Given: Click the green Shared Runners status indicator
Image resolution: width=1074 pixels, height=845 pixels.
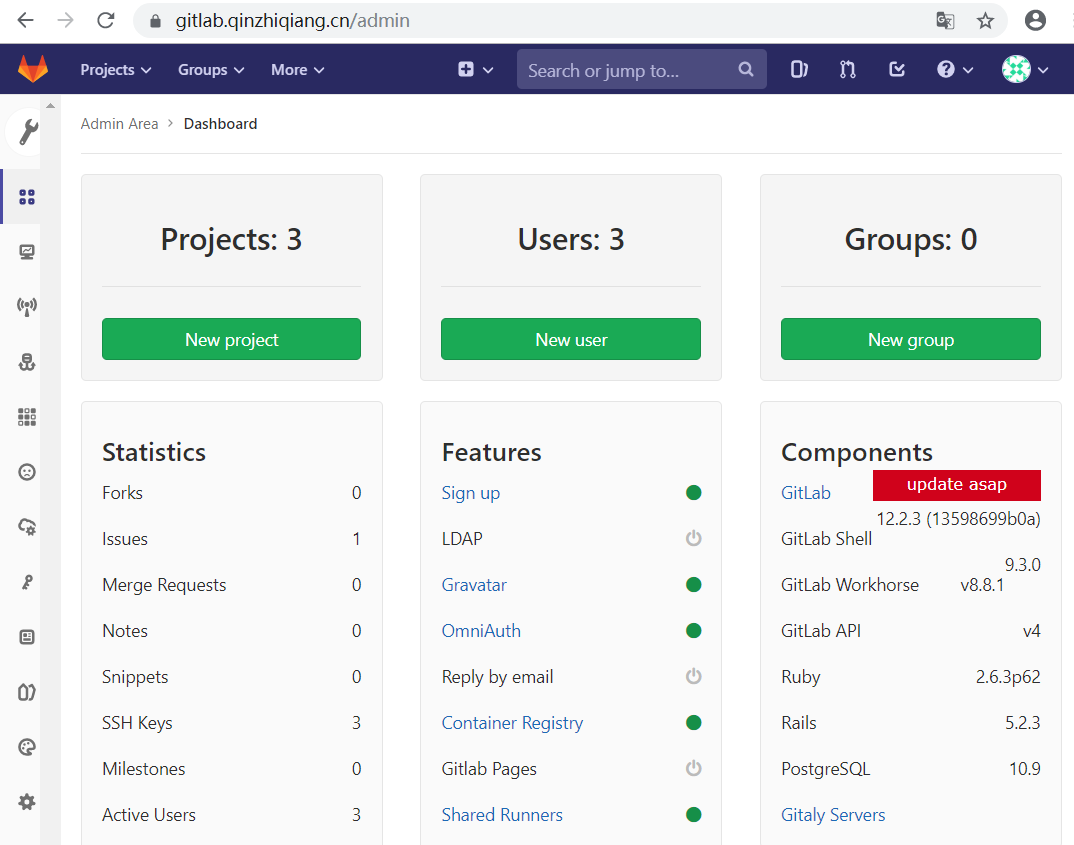Looking at the screenshot, I should click(693, 814).
